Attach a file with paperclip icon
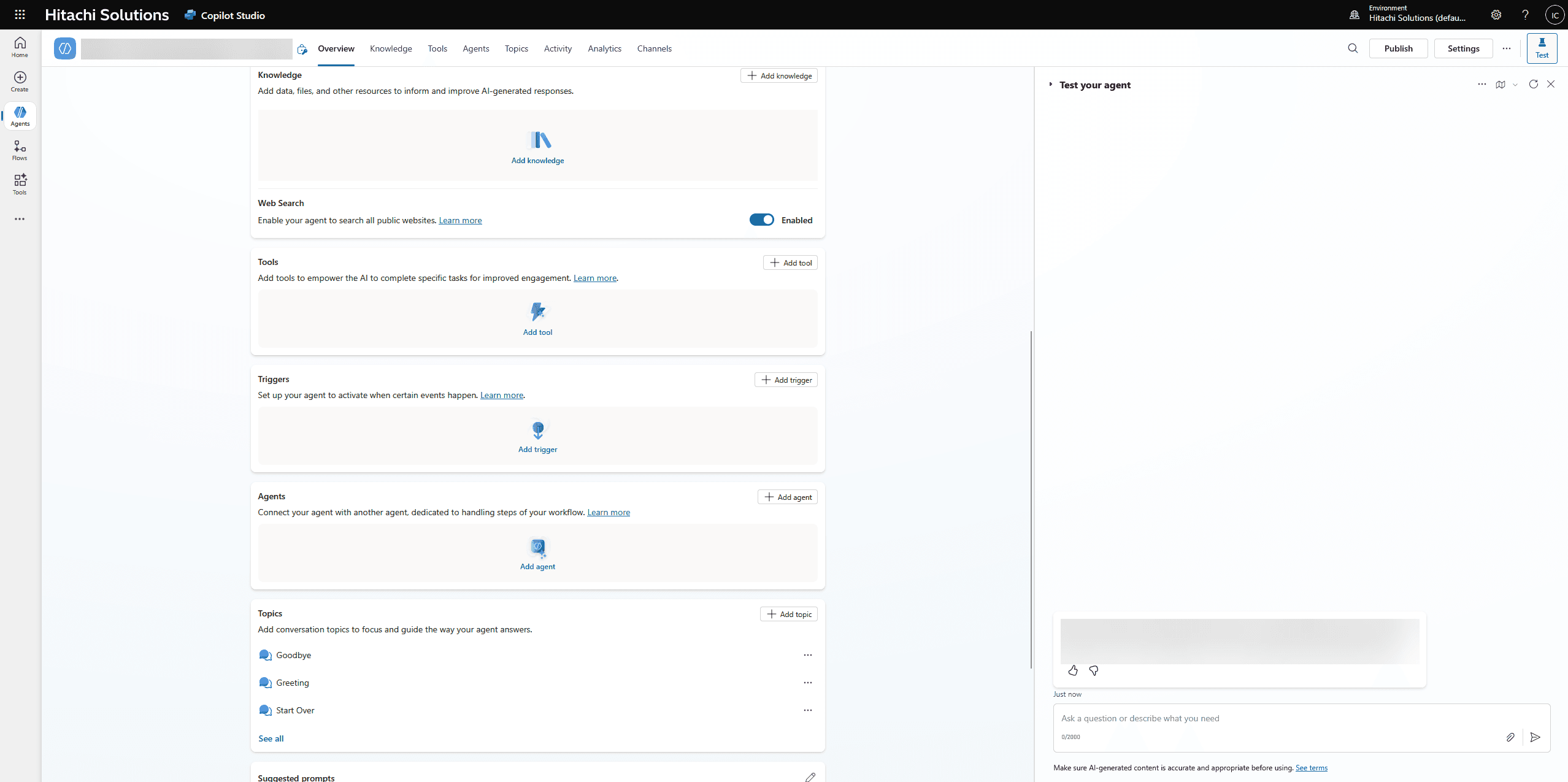 [x=1510, y=737]
